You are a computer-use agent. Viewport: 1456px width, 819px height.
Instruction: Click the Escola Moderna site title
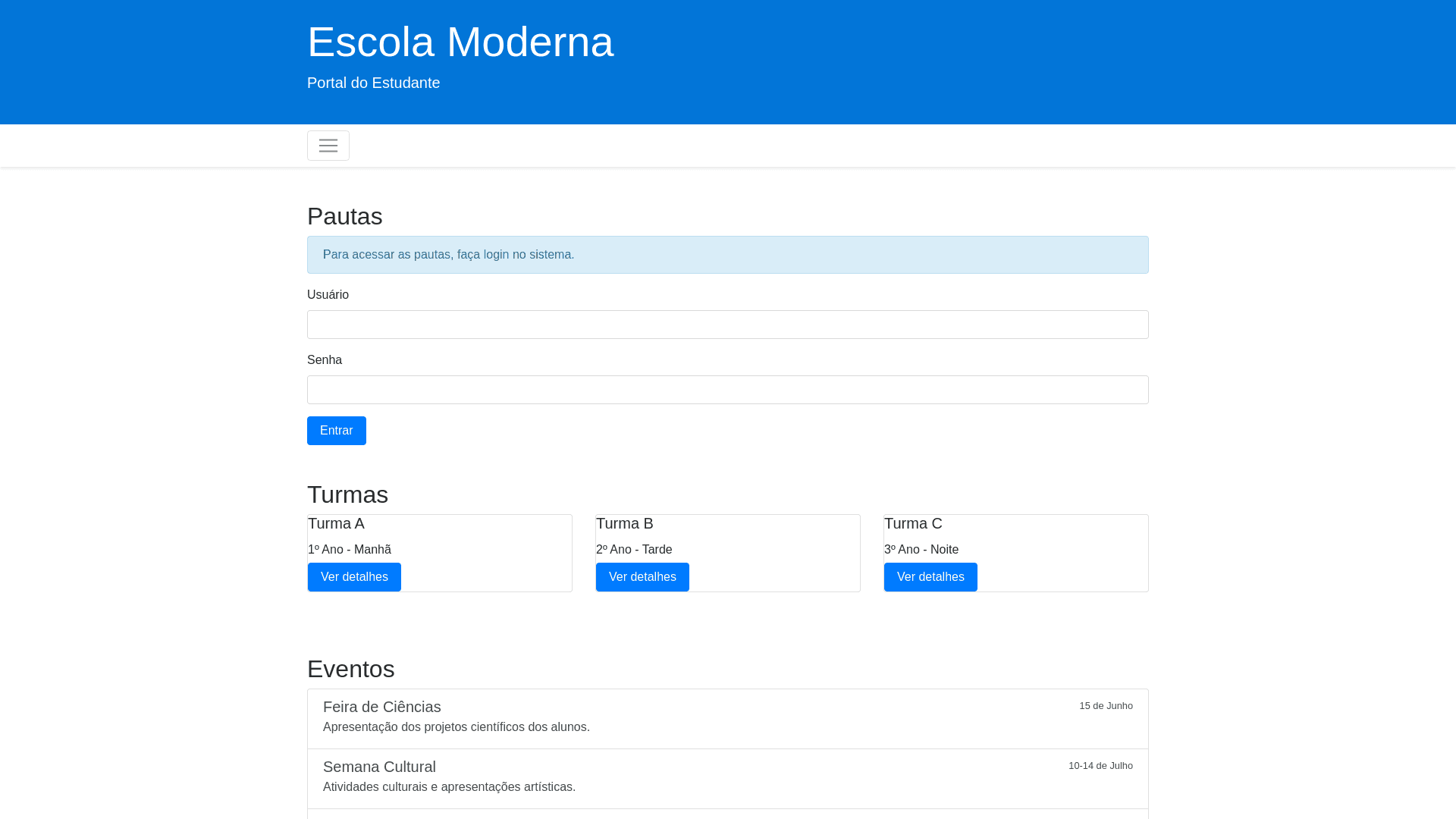(x=460, y=42)
